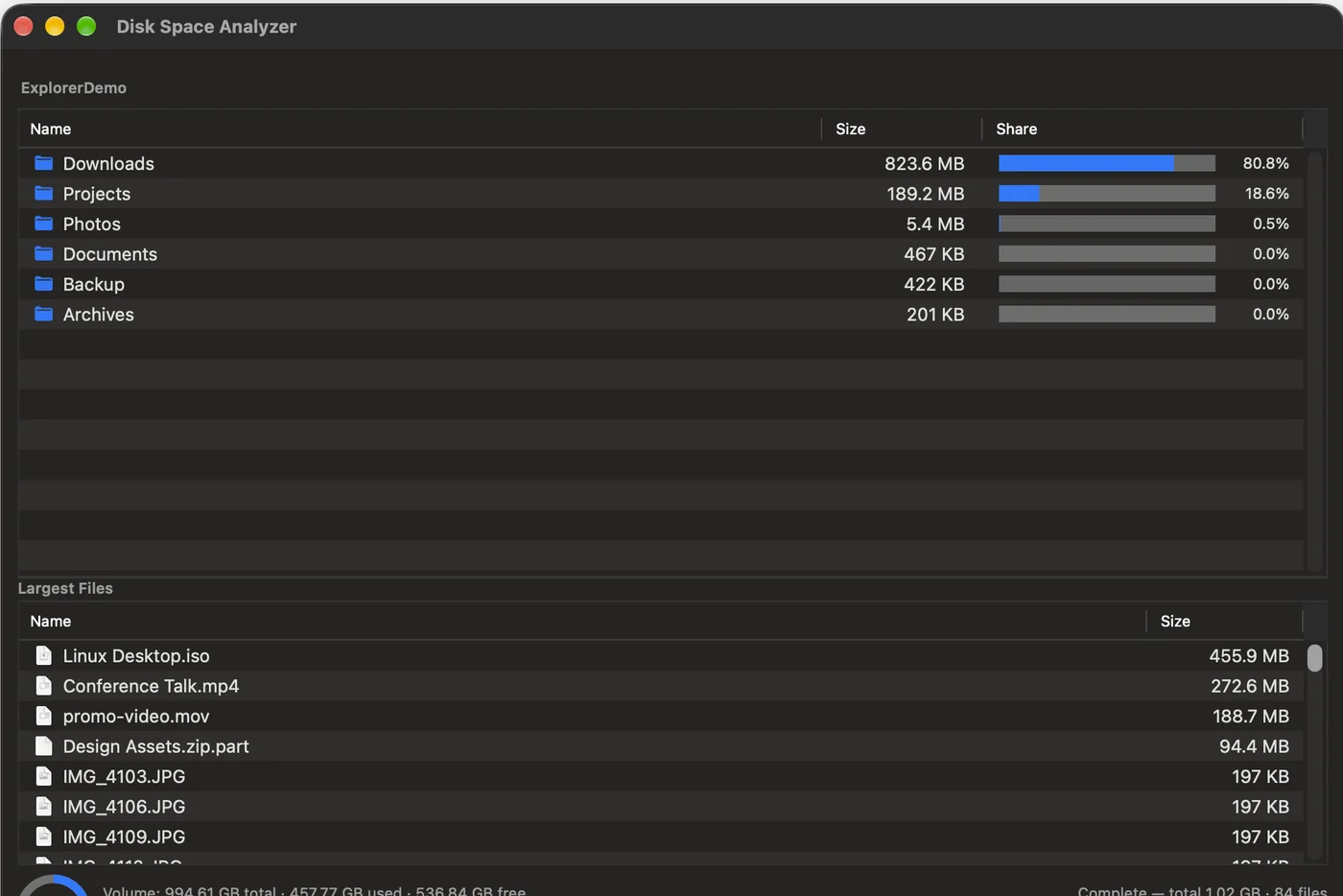This screenshot has height=896, width=1343.
Task: Click the Conference Talk.mp4 file icon
Action: tap(43, 686)
